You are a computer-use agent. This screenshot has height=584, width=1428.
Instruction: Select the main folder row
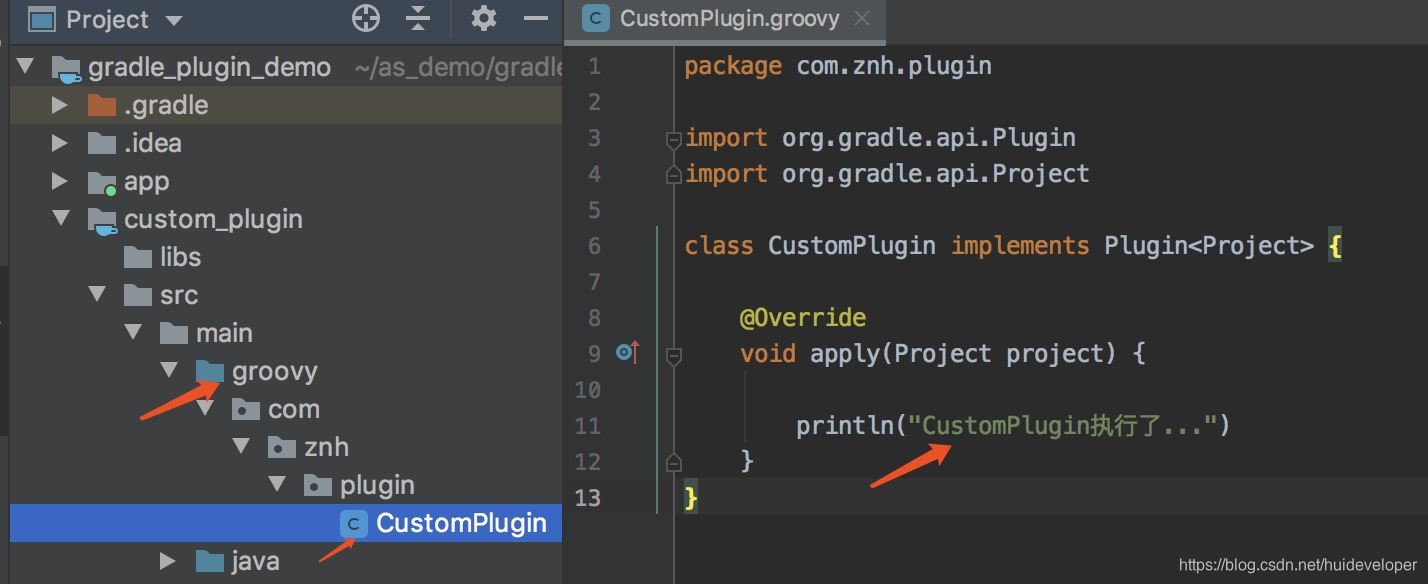point(286,333)
